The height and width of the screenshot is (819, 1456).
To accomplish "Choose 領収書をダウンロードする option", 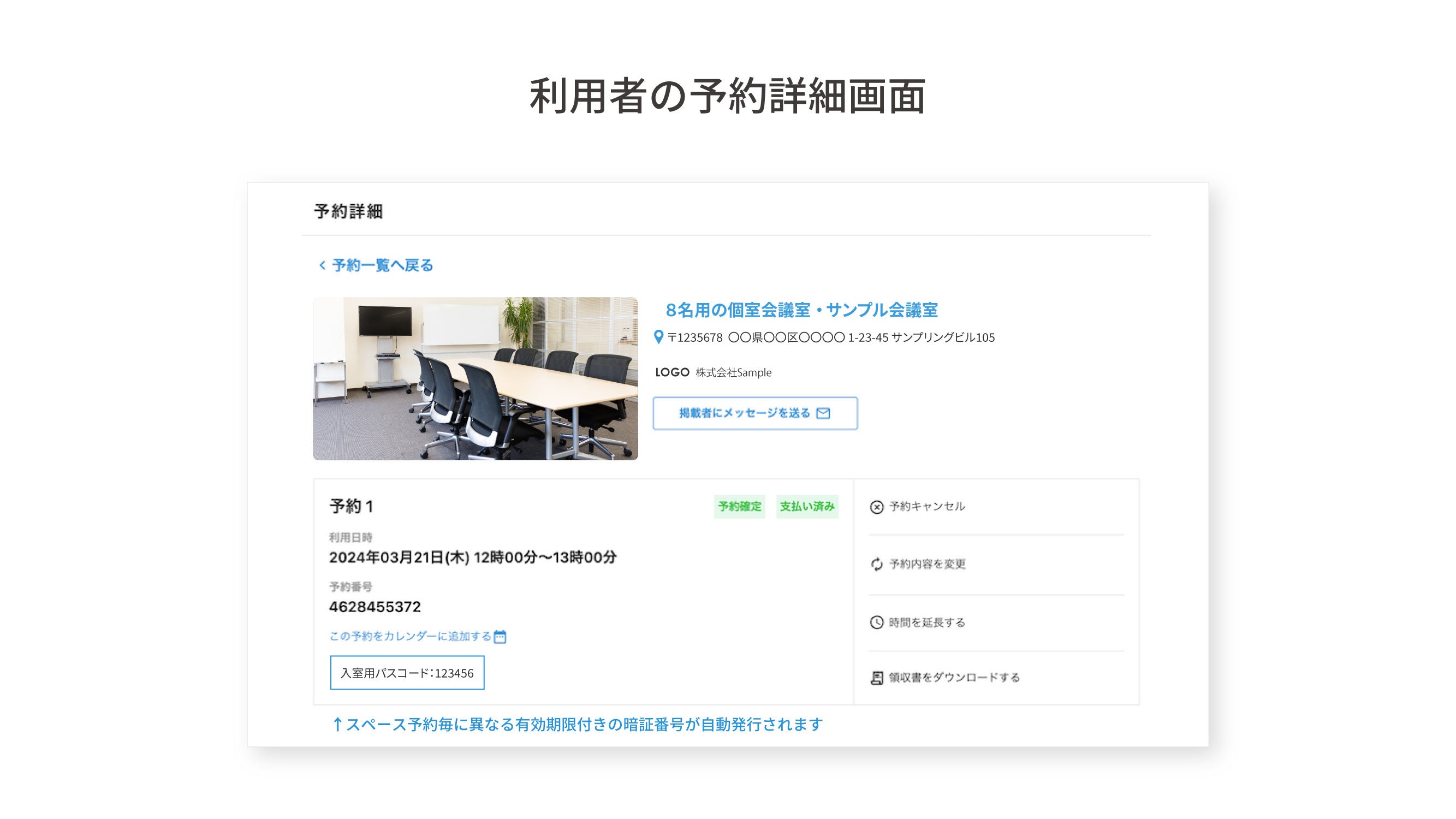I will tap(954, 677).
